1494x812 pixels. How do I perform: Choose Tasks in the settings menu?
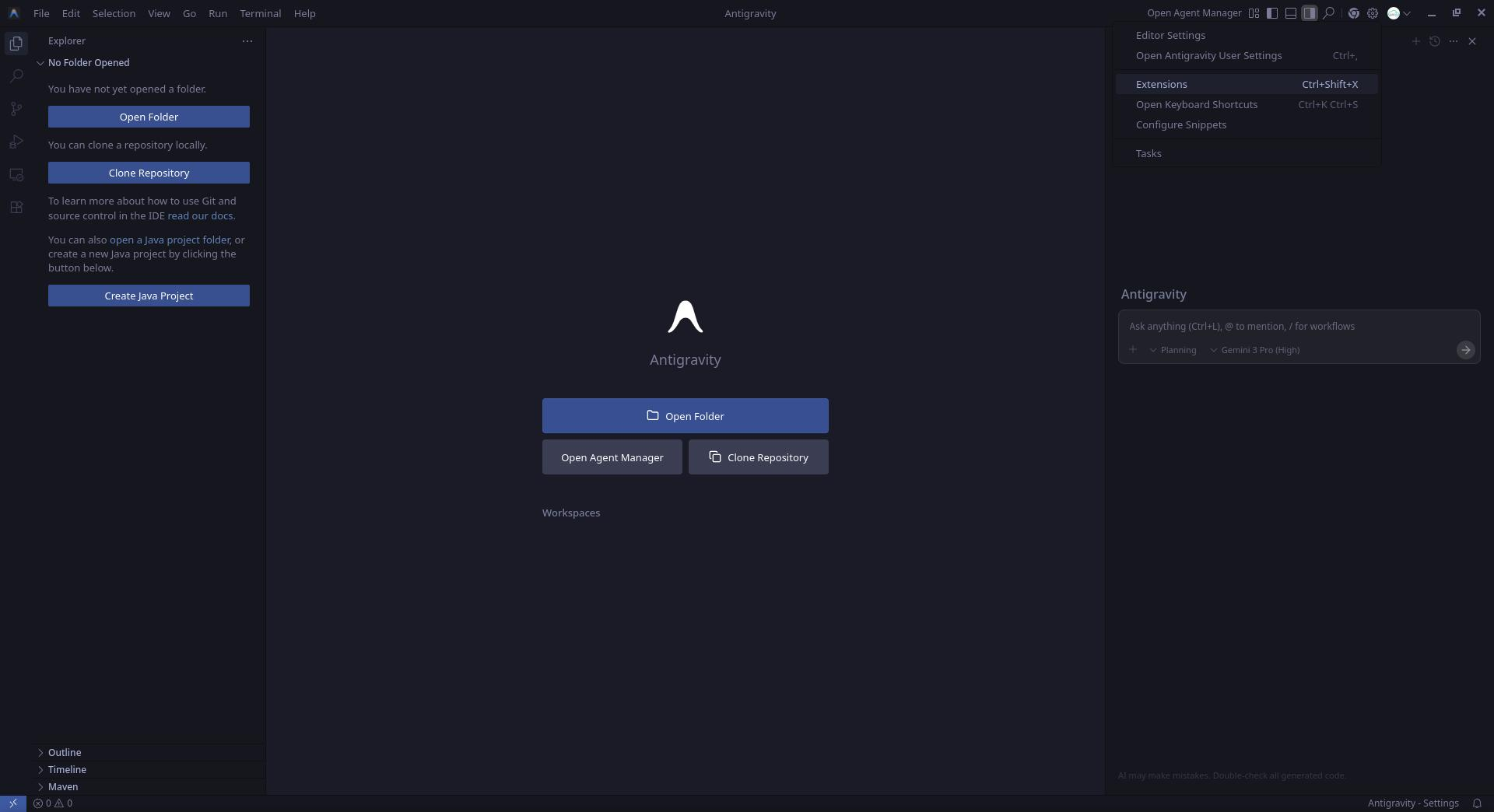1247,154
